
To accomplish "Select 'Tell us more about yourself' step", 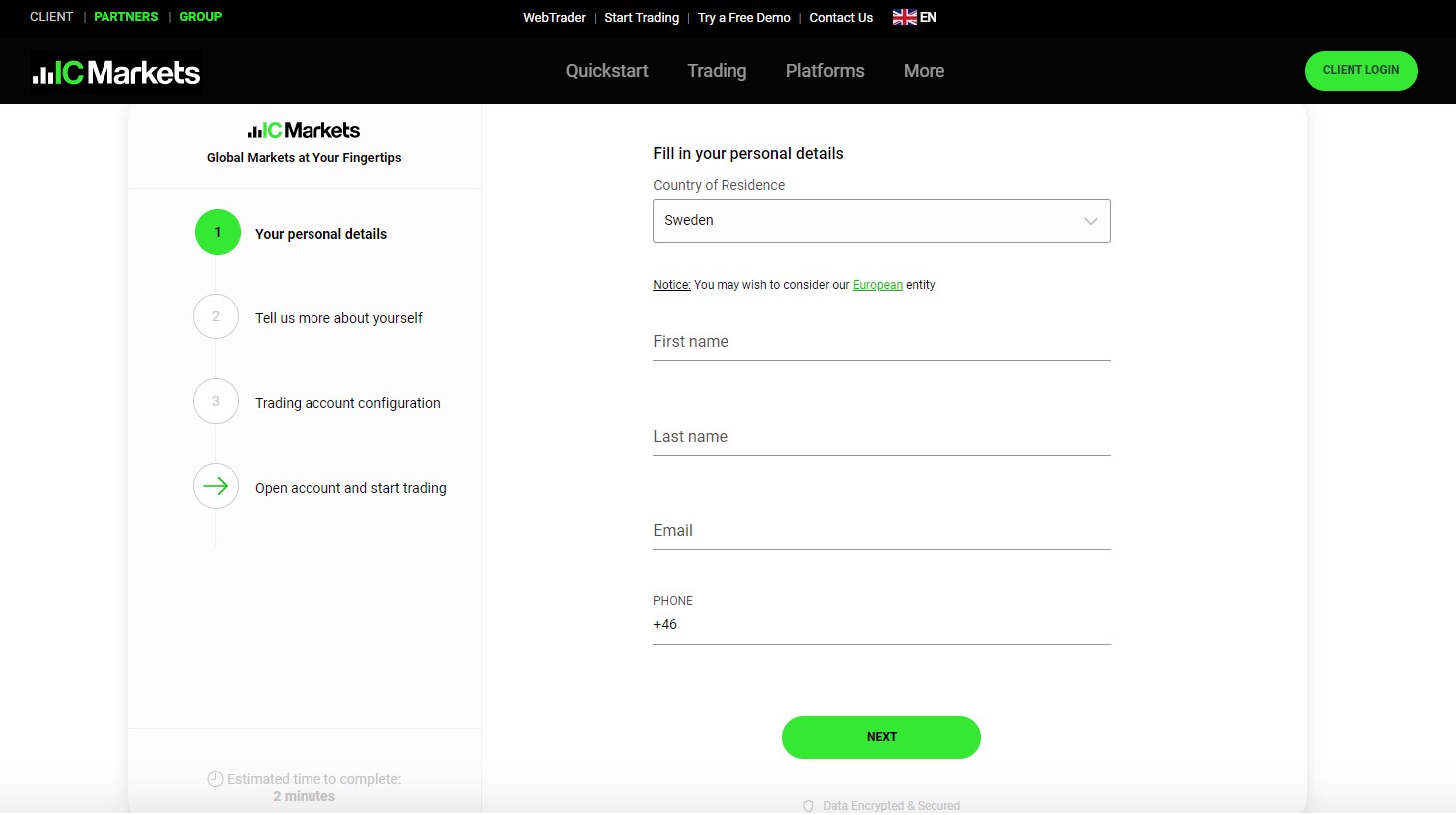I will point(338,318).
